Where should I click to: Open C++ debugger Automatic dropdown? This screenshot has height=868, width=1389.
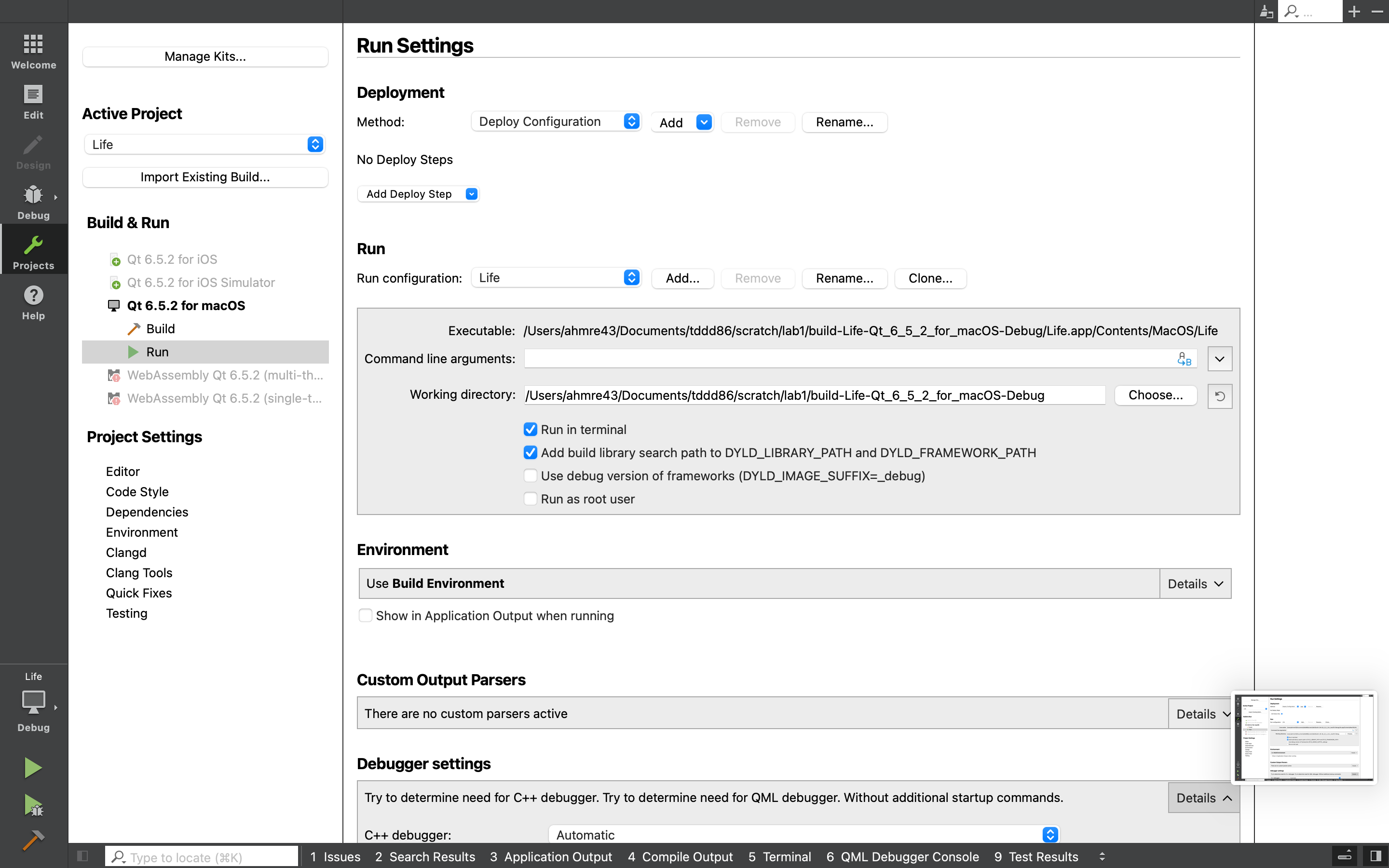803,835
